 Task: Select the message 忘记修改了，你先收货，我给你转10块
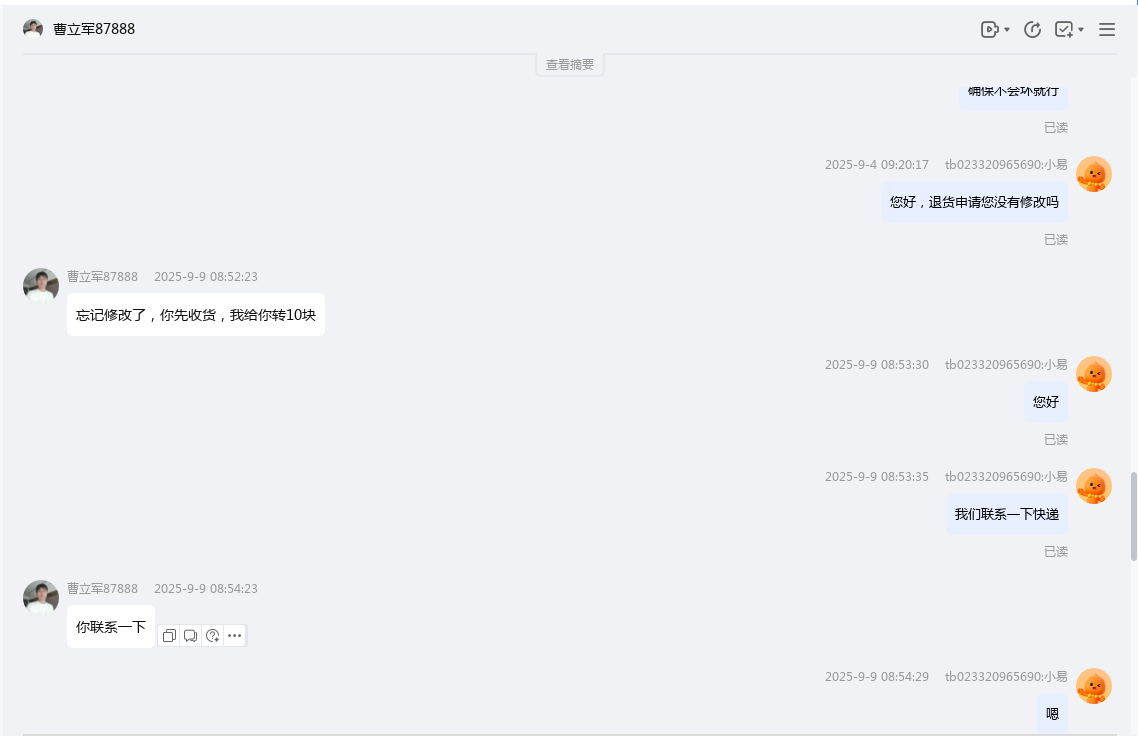(196, 315)
